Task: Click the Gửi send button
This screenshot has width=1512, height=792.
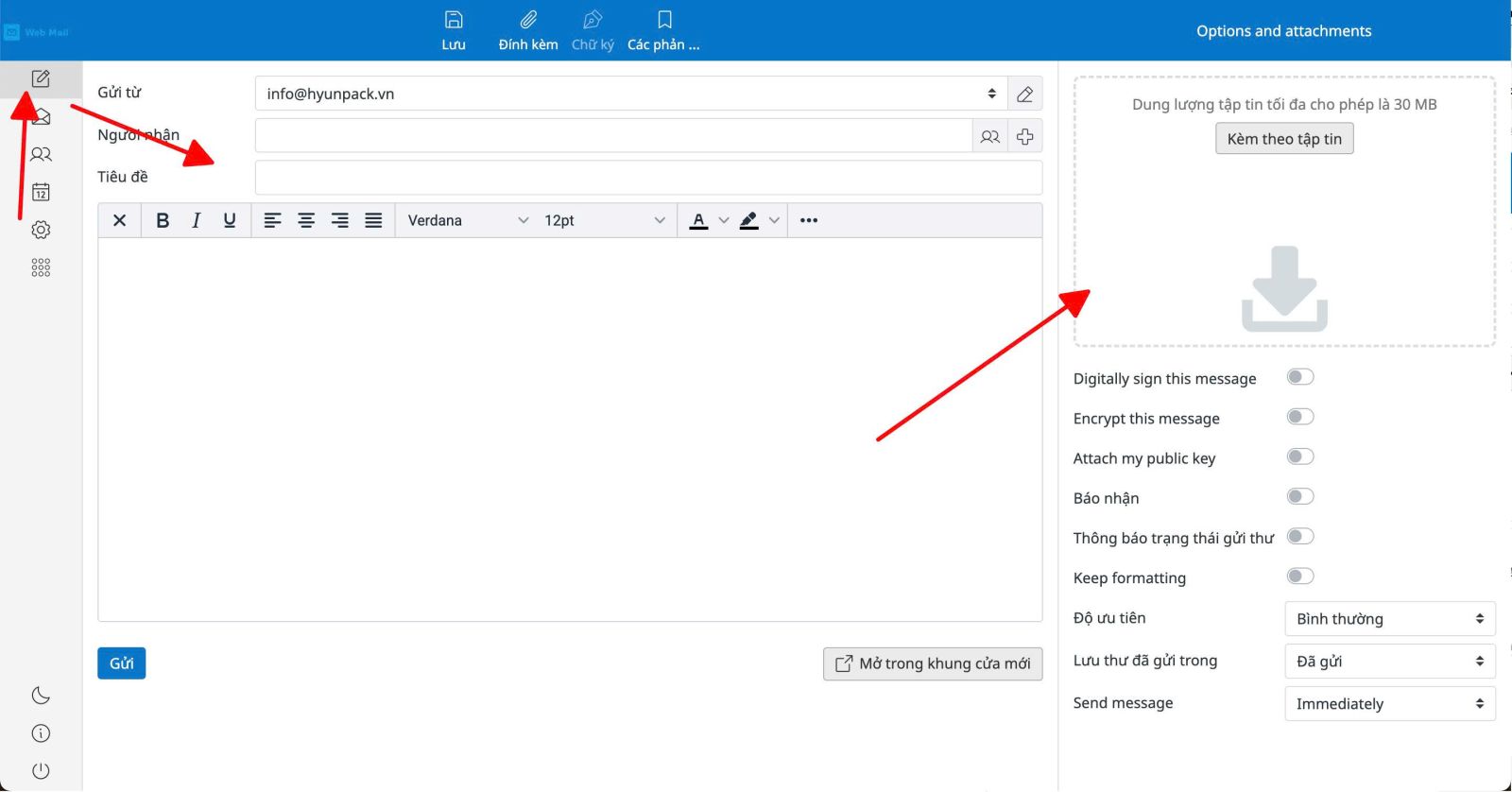Action: tap(122, 663)
